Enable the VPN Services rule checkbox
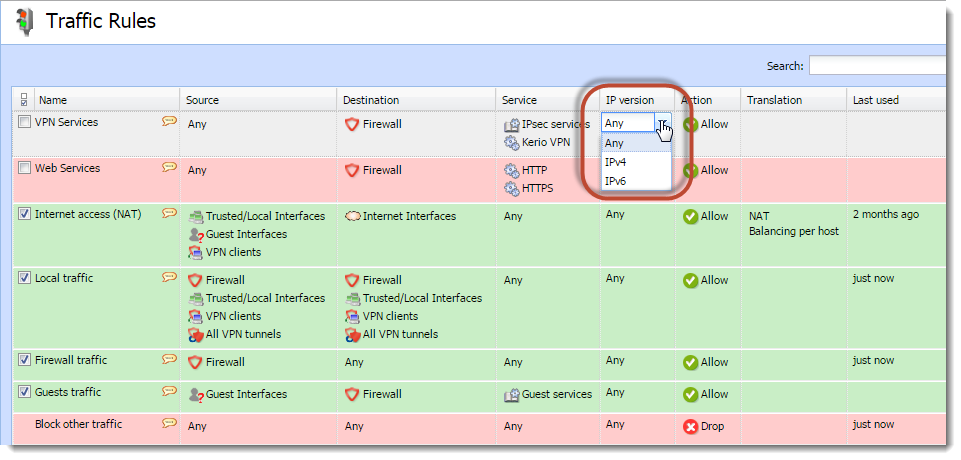 click(x=24, y=122)
